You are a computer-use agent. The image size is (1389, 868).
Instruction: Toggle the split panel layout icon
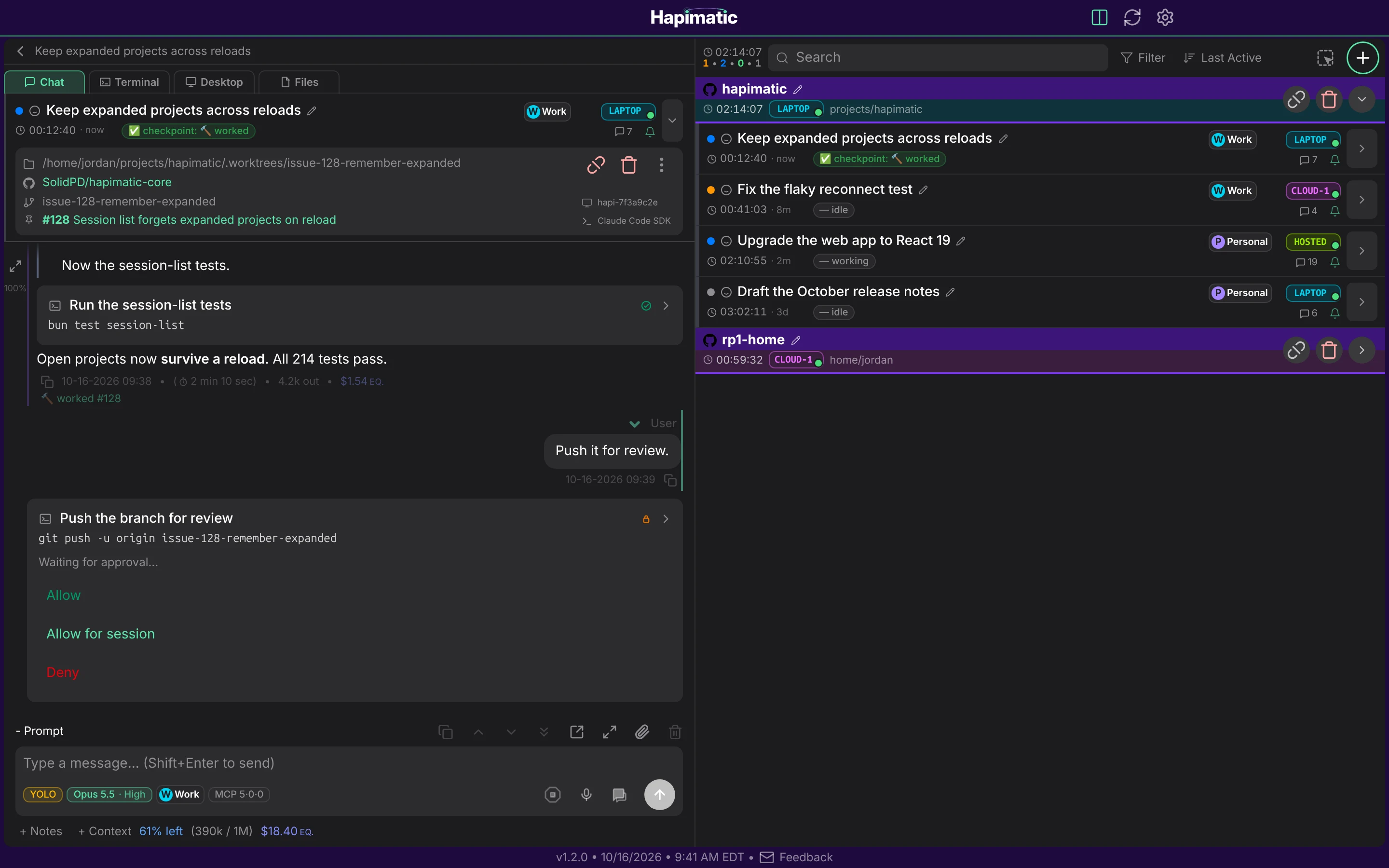click(1099, 17)
